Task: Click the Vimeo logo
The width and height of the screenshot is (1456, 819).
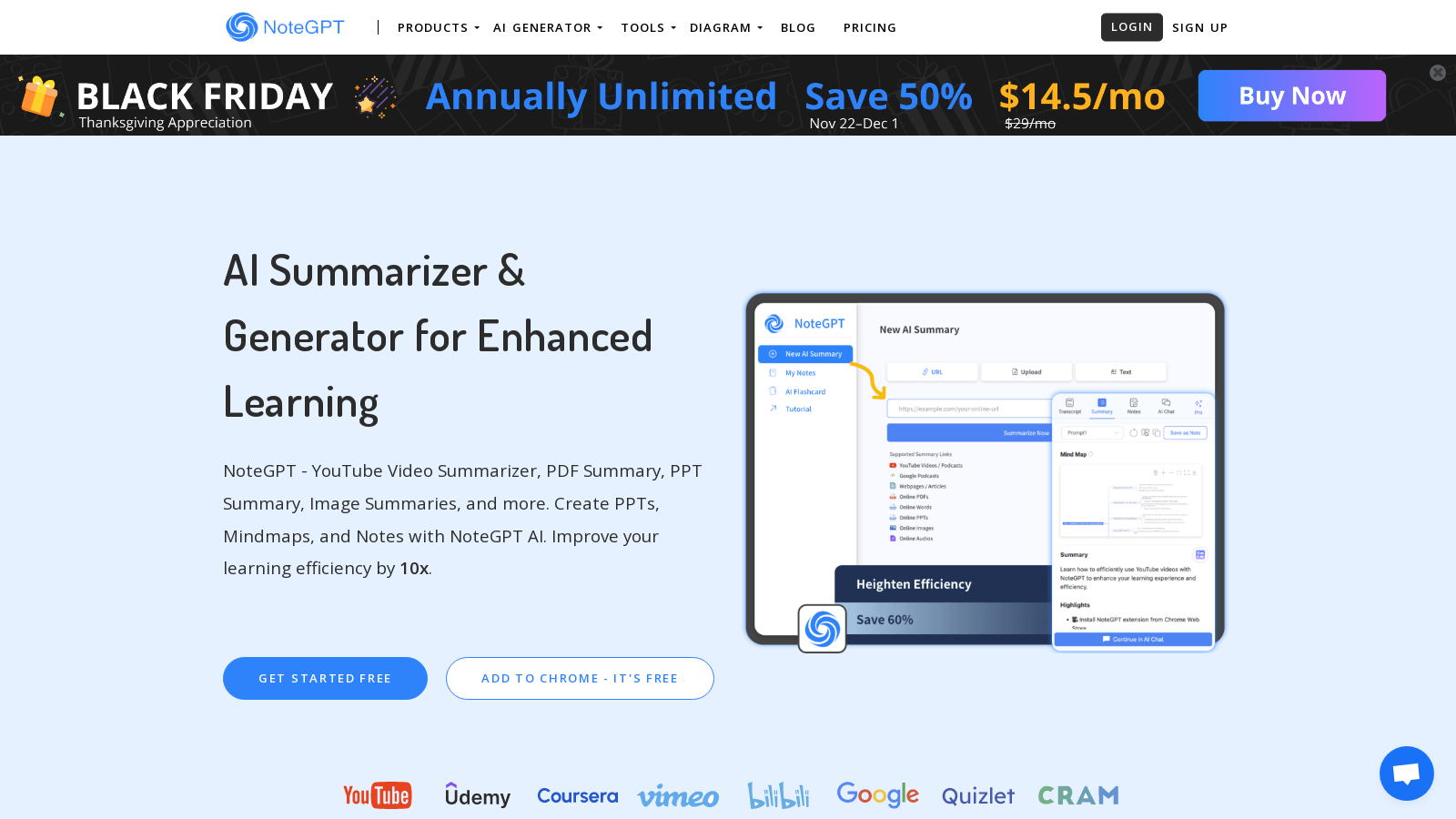Action: point(678,797)
